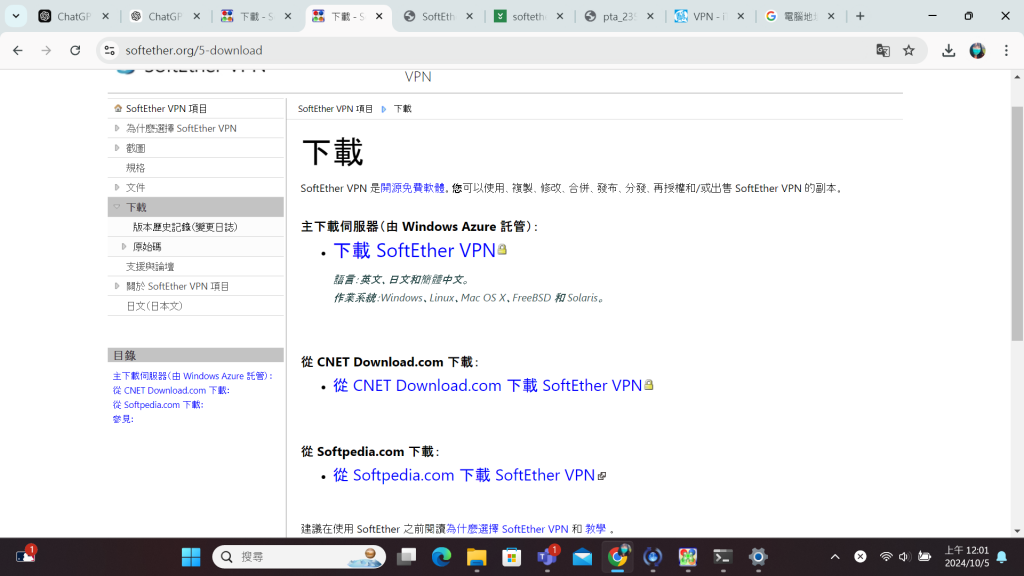Open 版本歷史記錄(變更日誌) sidebar item

(185, 227)
